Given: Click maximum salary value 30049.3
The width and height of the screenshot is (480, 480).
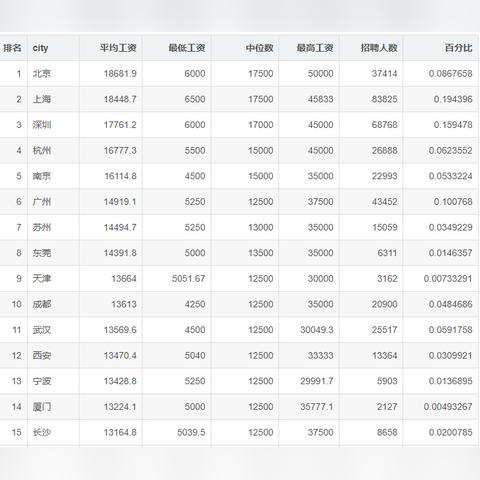Looking at the screenshot, I should [317, 330].
